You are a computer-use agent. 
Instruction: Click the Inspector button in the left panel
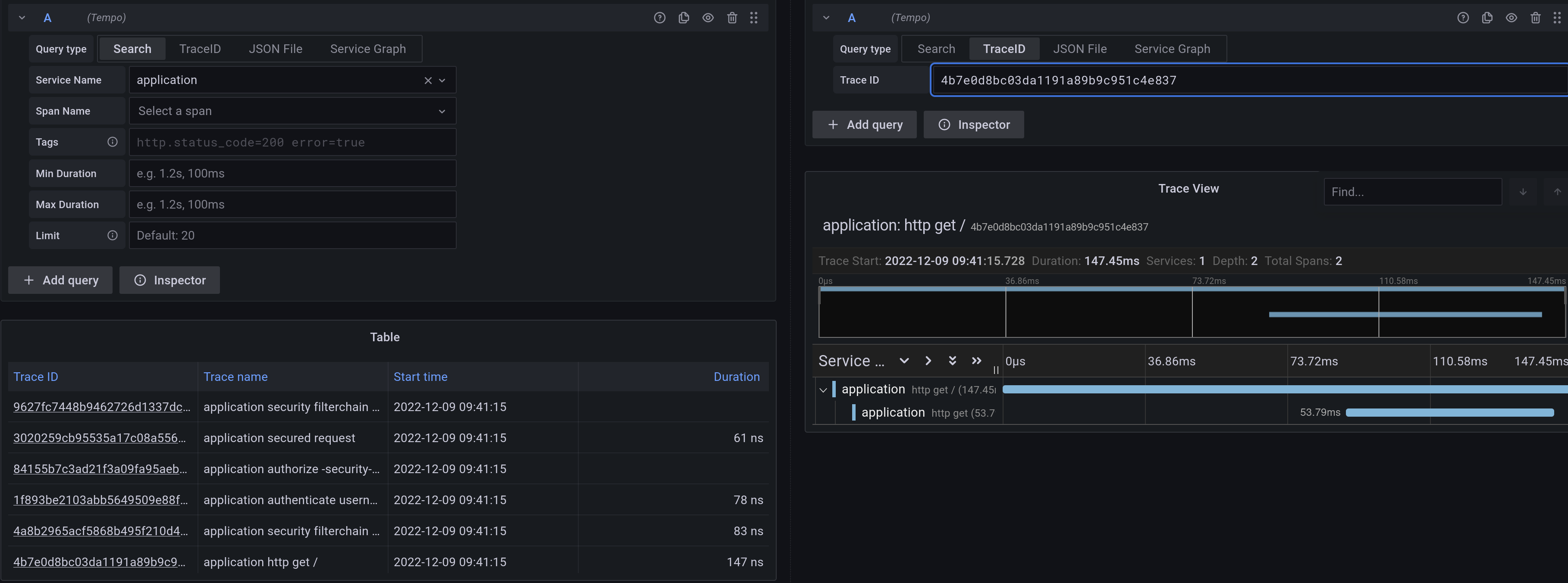pyautogui.click(x=169, y=280)
